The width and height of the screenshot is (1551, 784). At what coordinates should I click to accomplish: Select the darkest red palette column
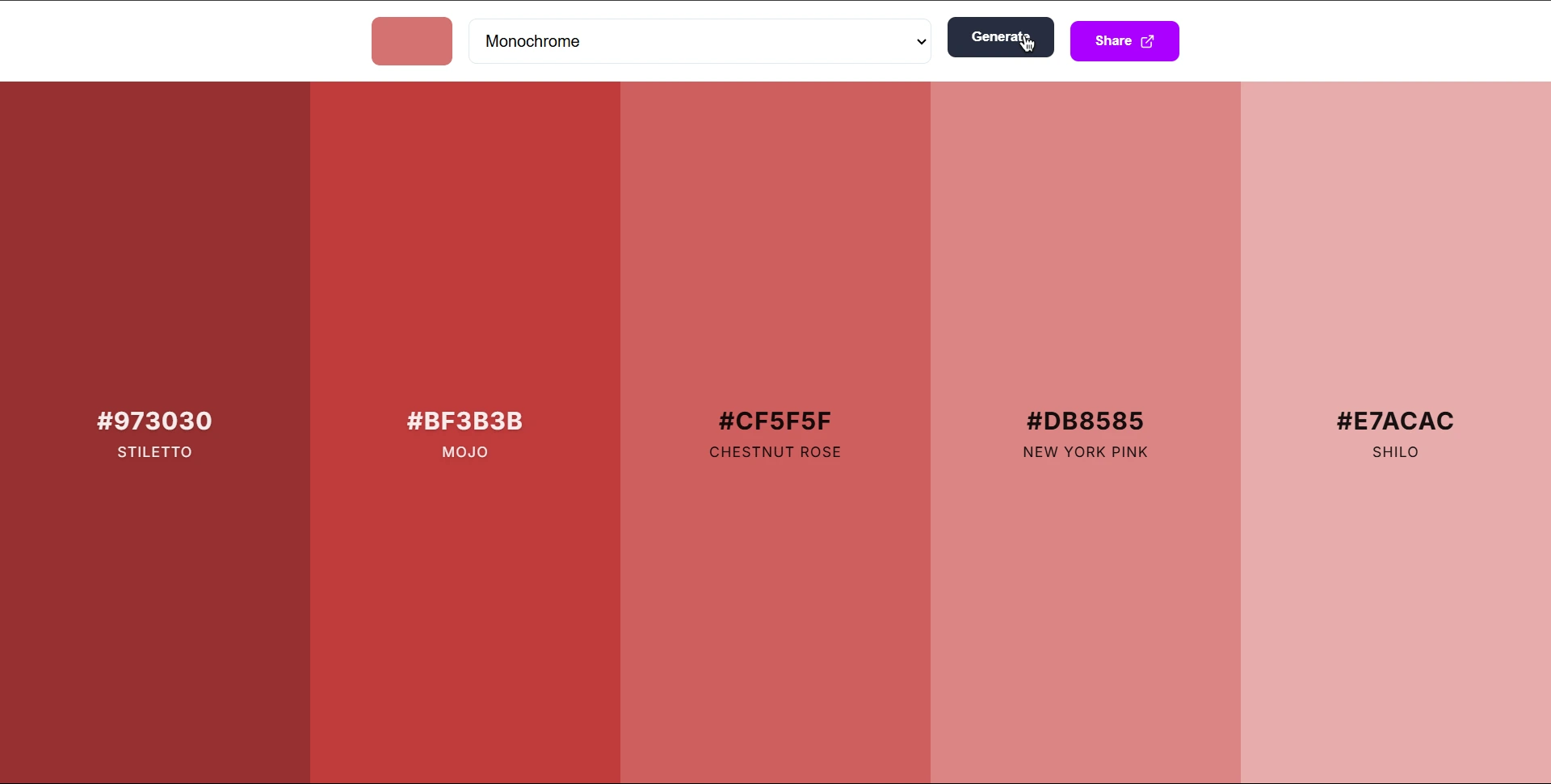tap(154, 242)
